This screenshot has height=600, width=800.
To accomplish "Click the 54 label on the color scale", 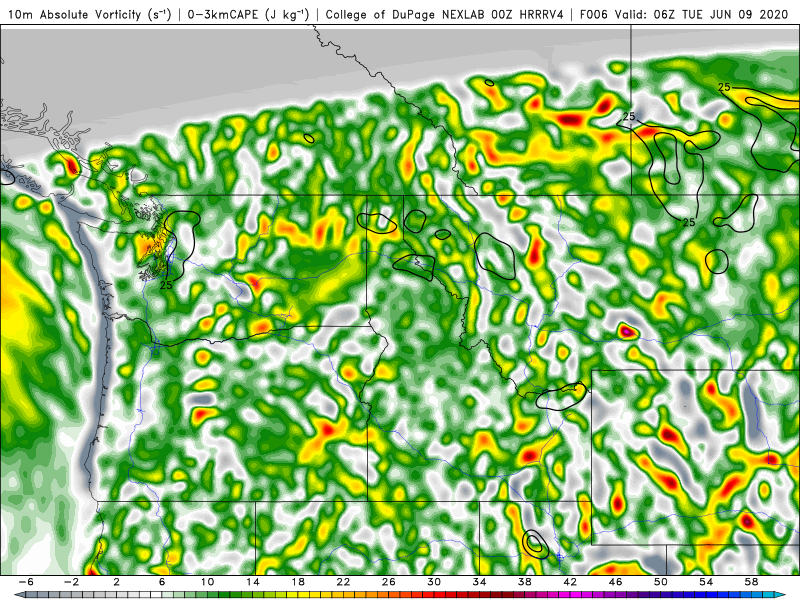I will pos(707,582).
